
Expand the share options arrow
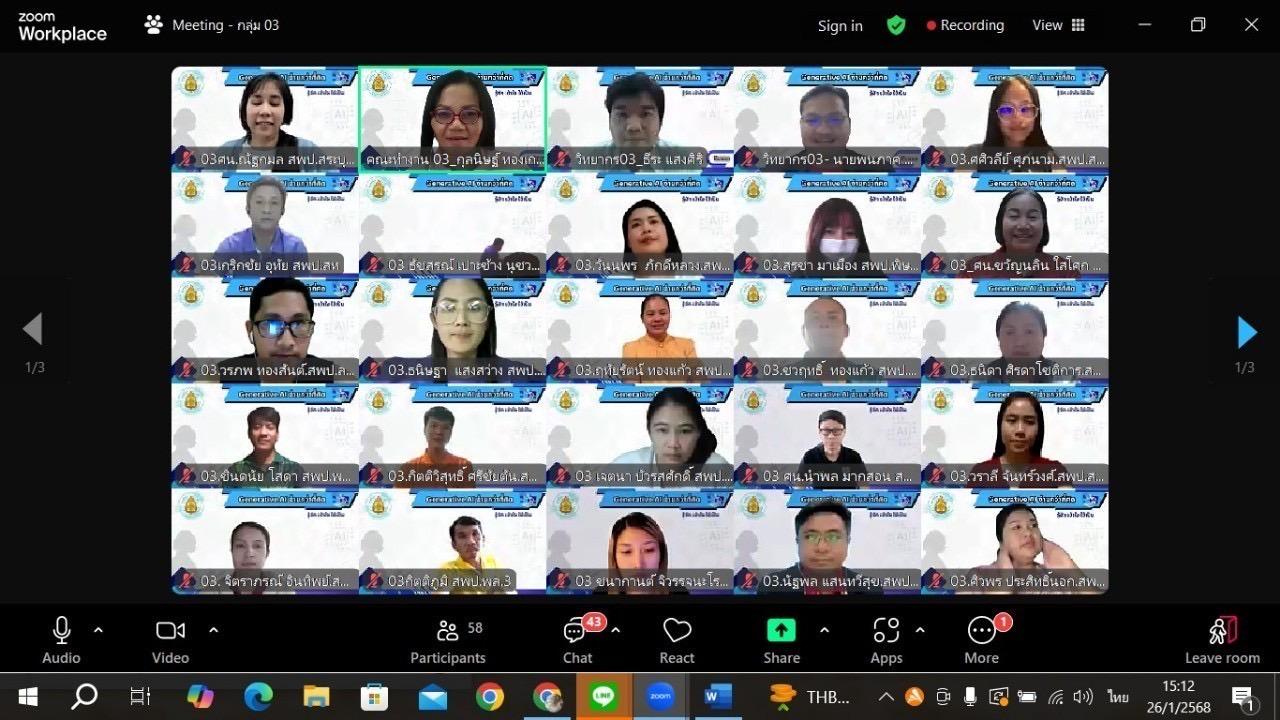pos(824,630)
